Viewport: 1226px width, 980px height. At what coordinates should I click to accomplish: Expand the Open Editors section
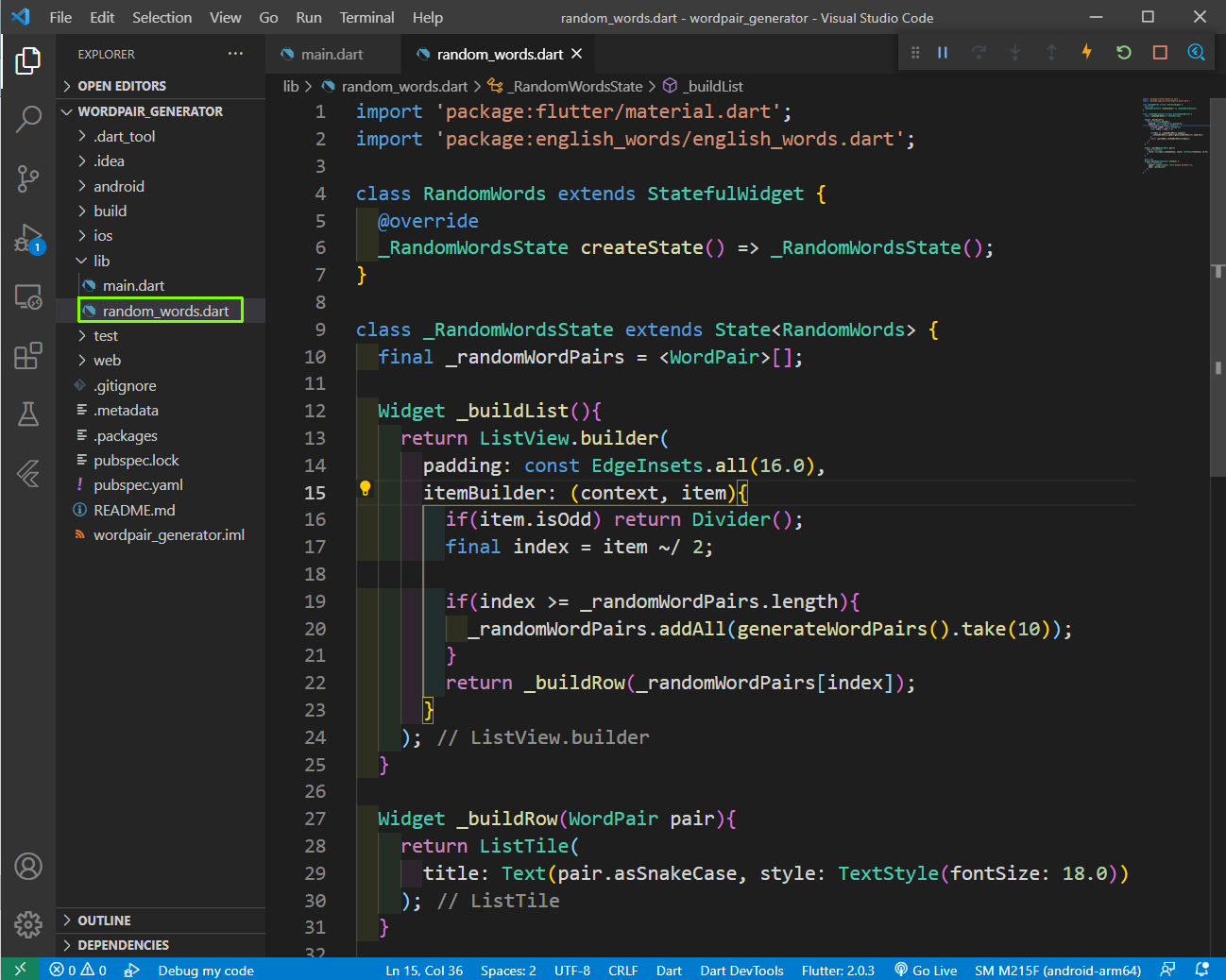click(161, 86)
